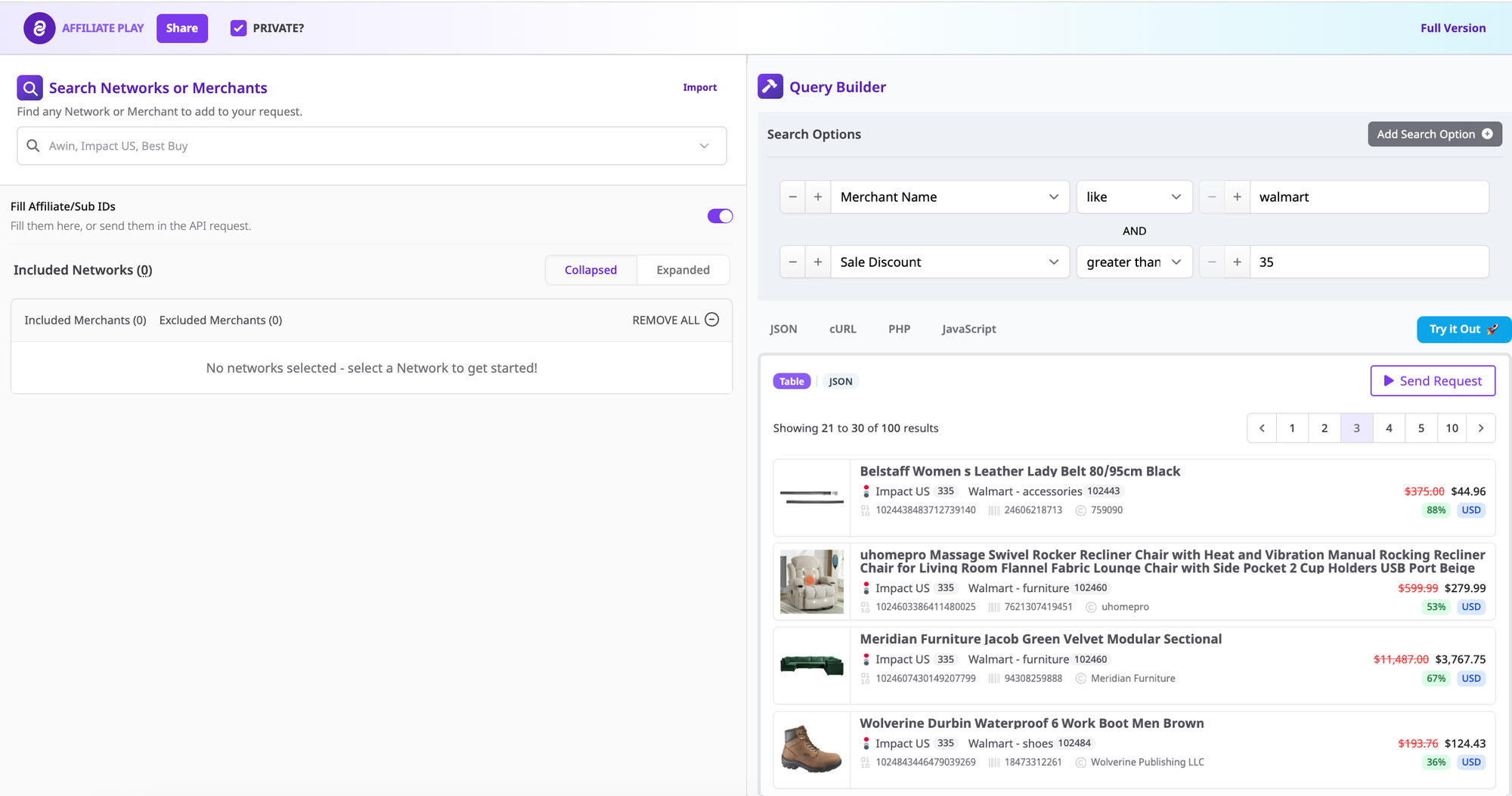1512x796 pixels.
Task: Click the minus icon left of the walmart value
Action: click(1212, 197)
